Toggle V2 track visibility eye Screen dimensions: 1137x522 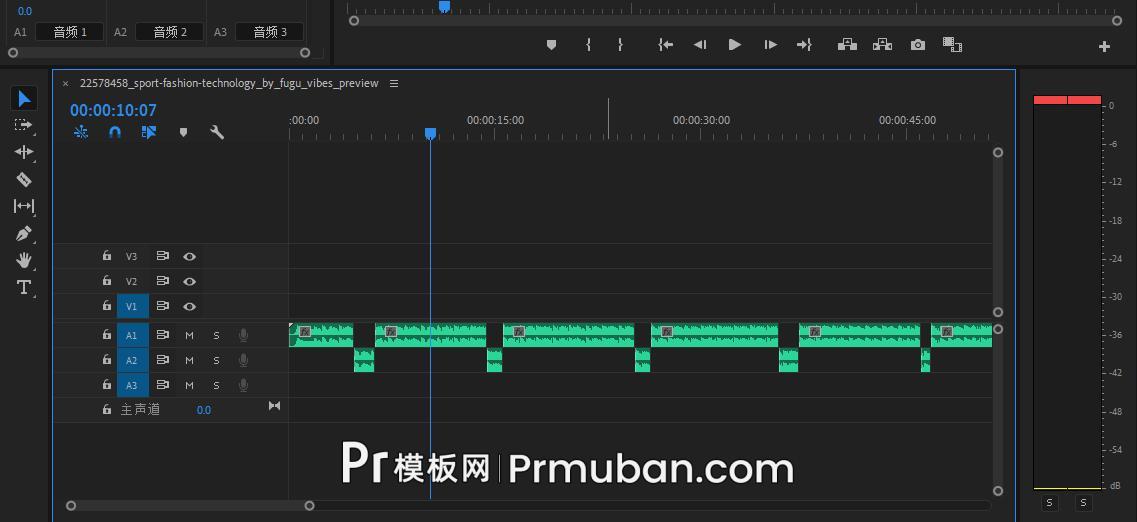(x=189, y=281)
